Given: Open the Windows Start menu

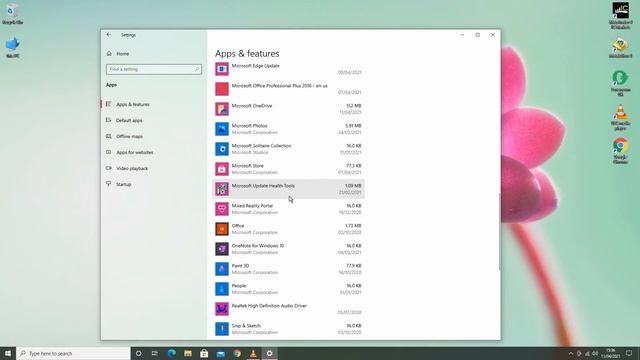Looking at the screenshot, I should [x=8, y=353].
